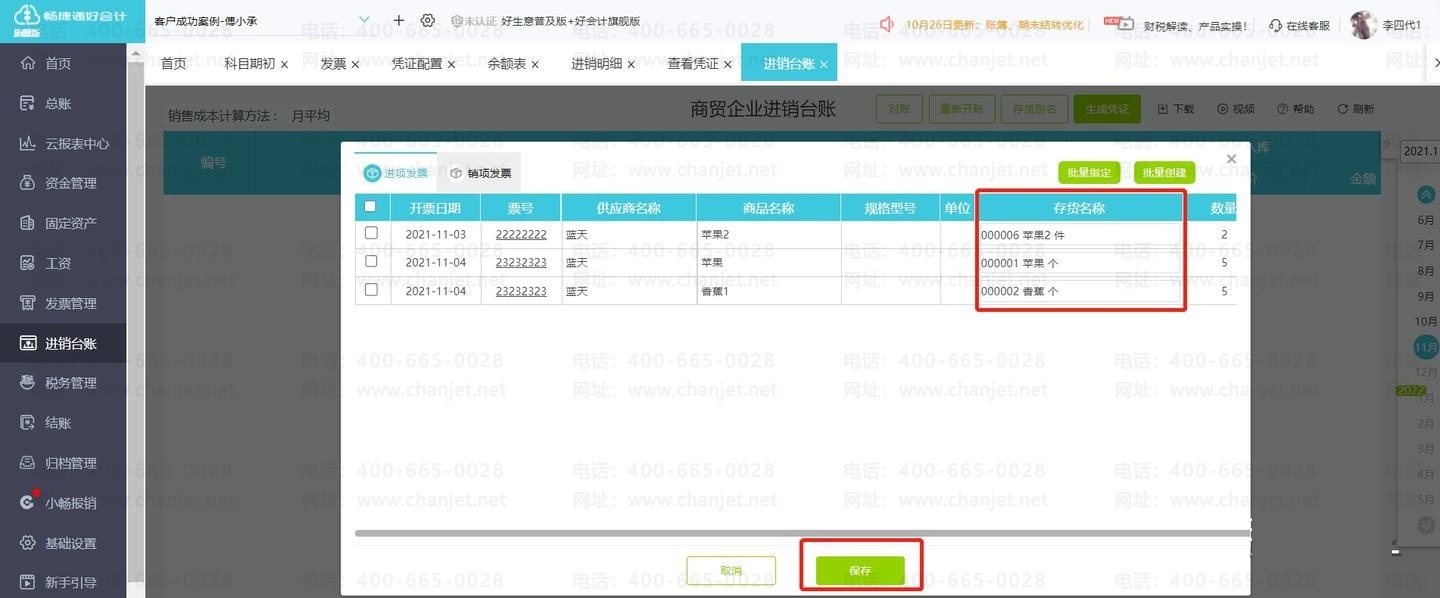Open the 000006 苹果2 件 inventory dropdown
Viewport: 1440px width, 598px height.
coord(1078,235)
